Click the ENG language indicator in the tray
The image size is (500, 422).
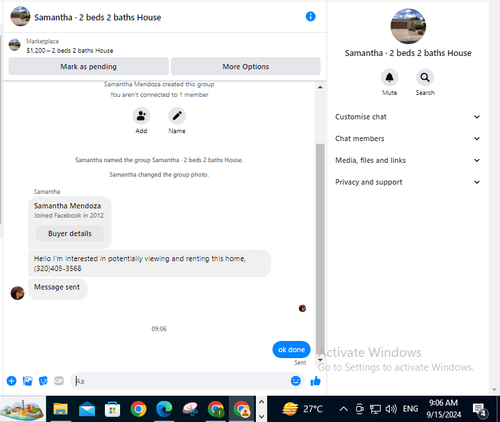[x=410, y=409]
